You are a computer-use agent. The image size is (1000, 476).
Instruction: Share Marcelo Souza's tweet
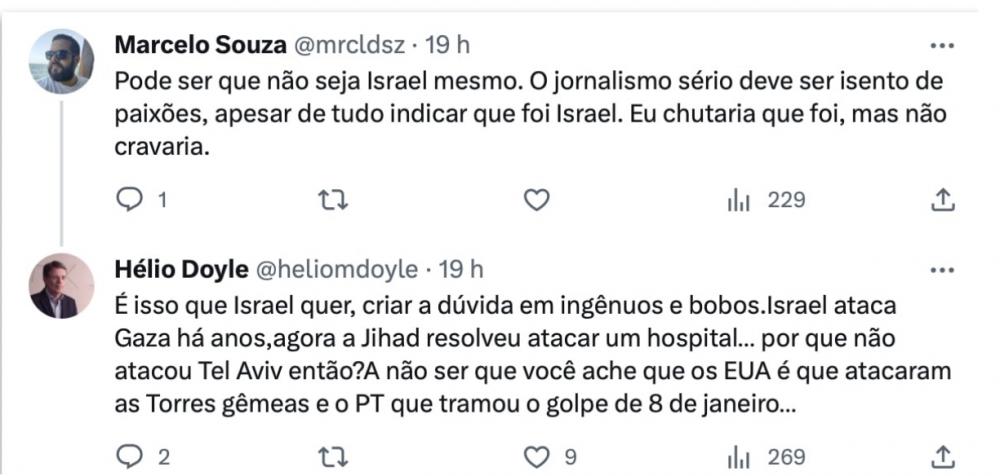942,201
